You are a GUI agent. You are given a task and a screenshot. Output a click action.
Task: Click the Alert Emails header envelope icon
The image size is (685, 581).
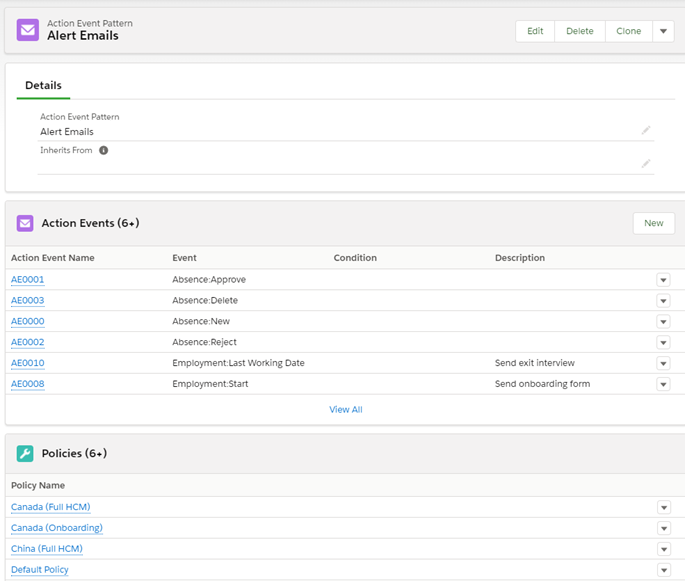coord(28,30)
